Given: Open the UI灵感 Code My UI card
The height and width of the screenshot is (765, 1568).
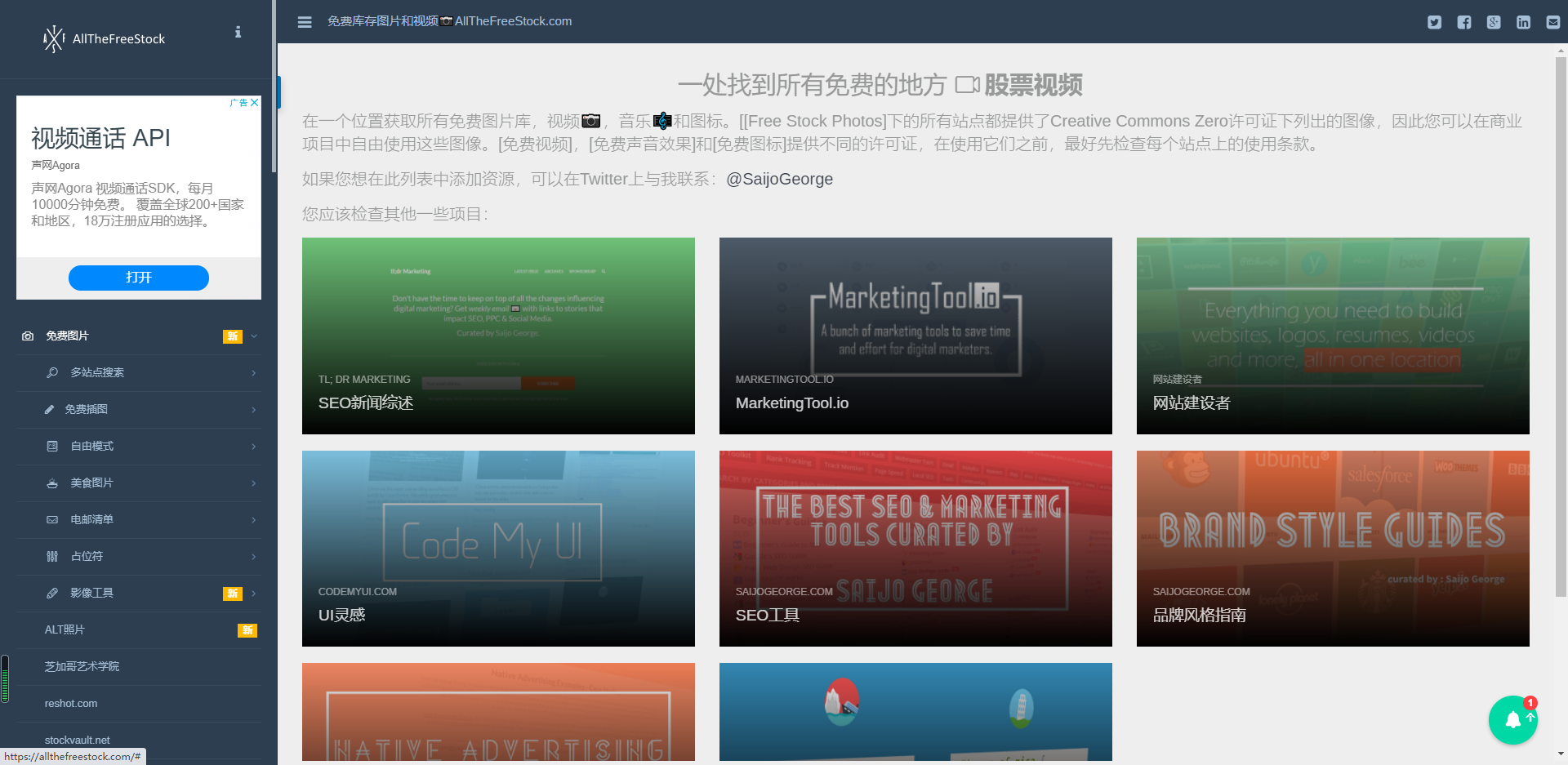Looking at the screenshot, I should tap(498, 549).
